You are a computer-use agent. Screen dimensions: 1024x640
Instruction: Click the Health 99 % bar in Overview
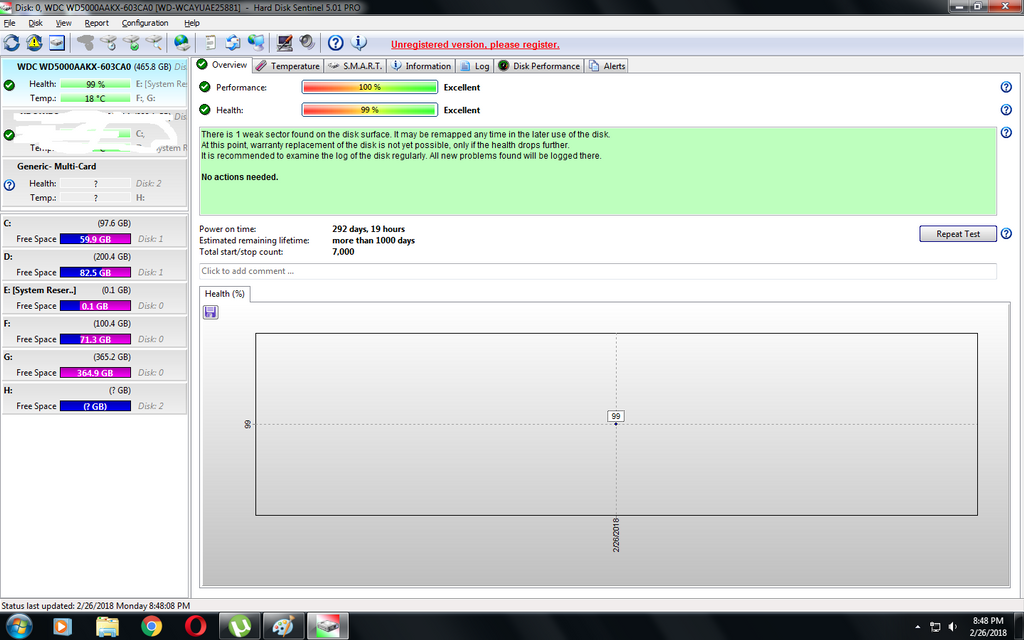coord(370,110)
